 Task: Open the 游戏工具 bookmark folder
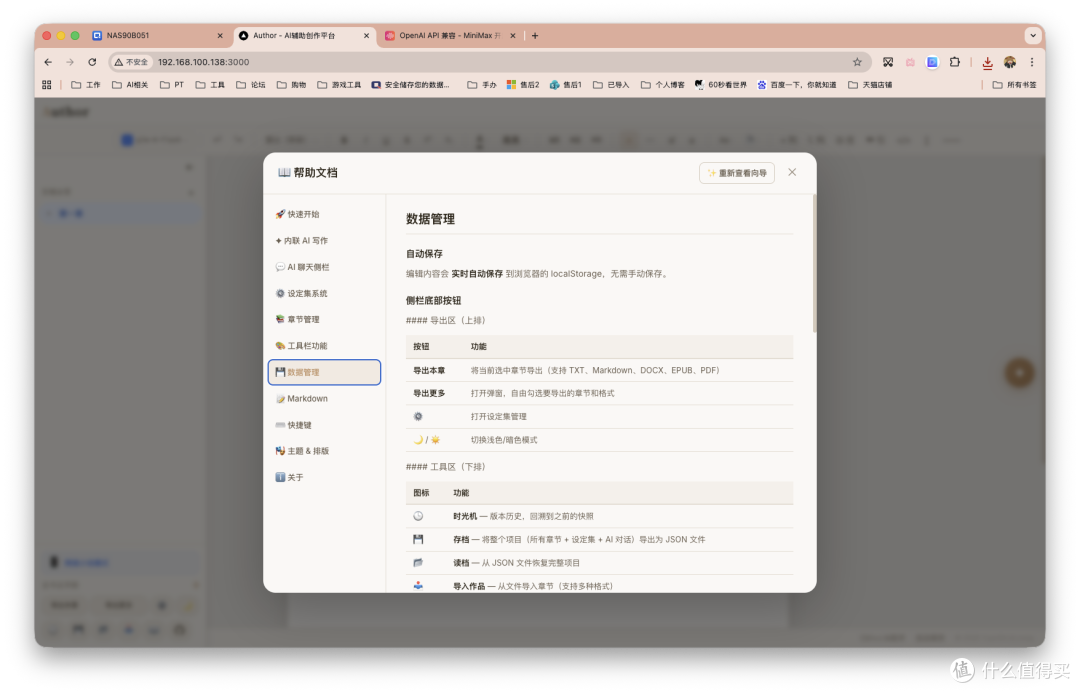coord(339,85)
